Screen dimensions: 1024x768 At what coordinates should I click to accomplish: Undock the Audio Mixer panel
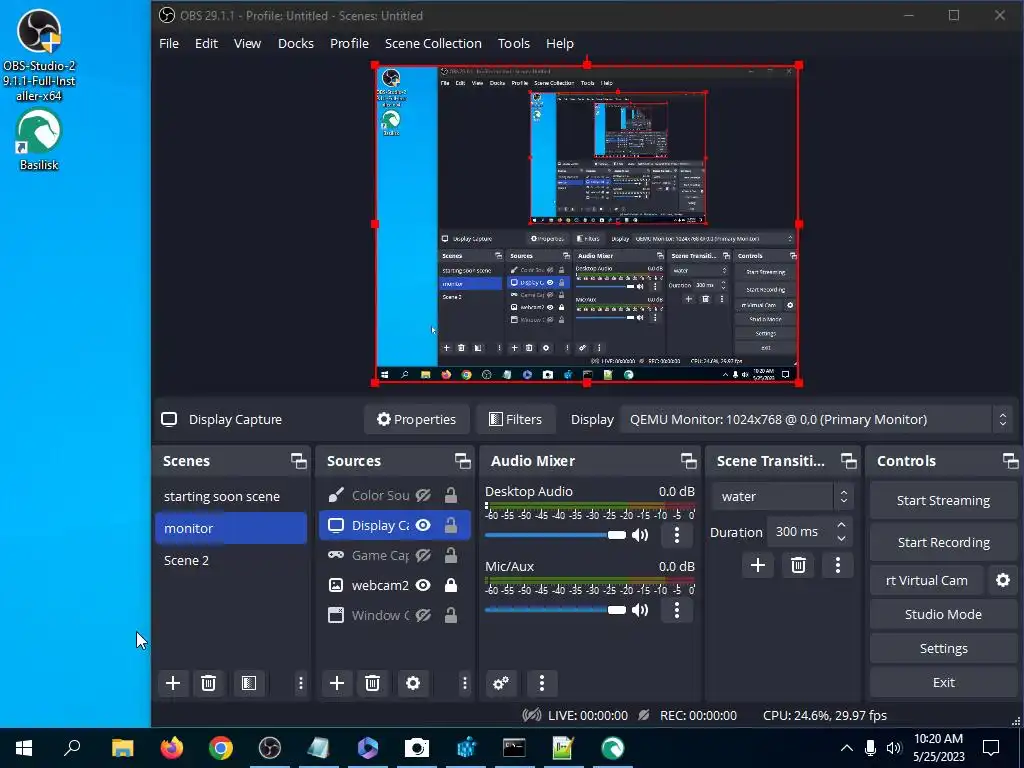[x=688, y=461]
